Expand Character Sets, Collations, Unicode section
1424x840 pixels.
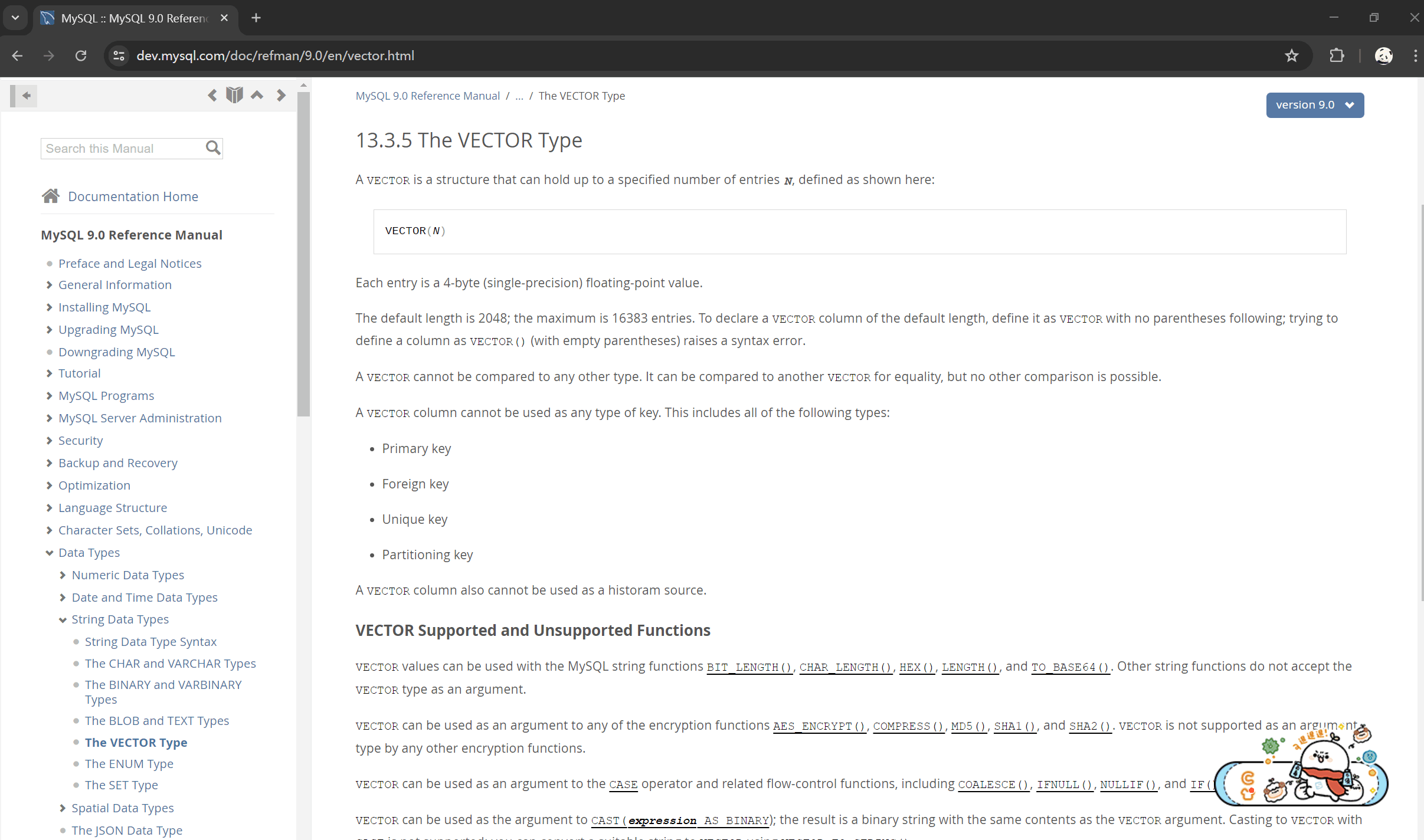point(50,530)
